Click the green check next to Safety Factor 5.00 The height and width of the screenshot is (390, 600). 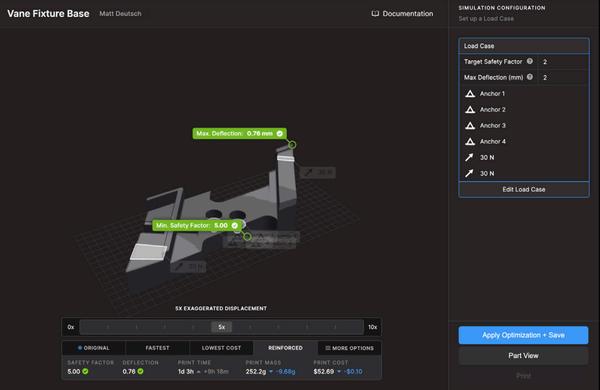pos(85,371)
